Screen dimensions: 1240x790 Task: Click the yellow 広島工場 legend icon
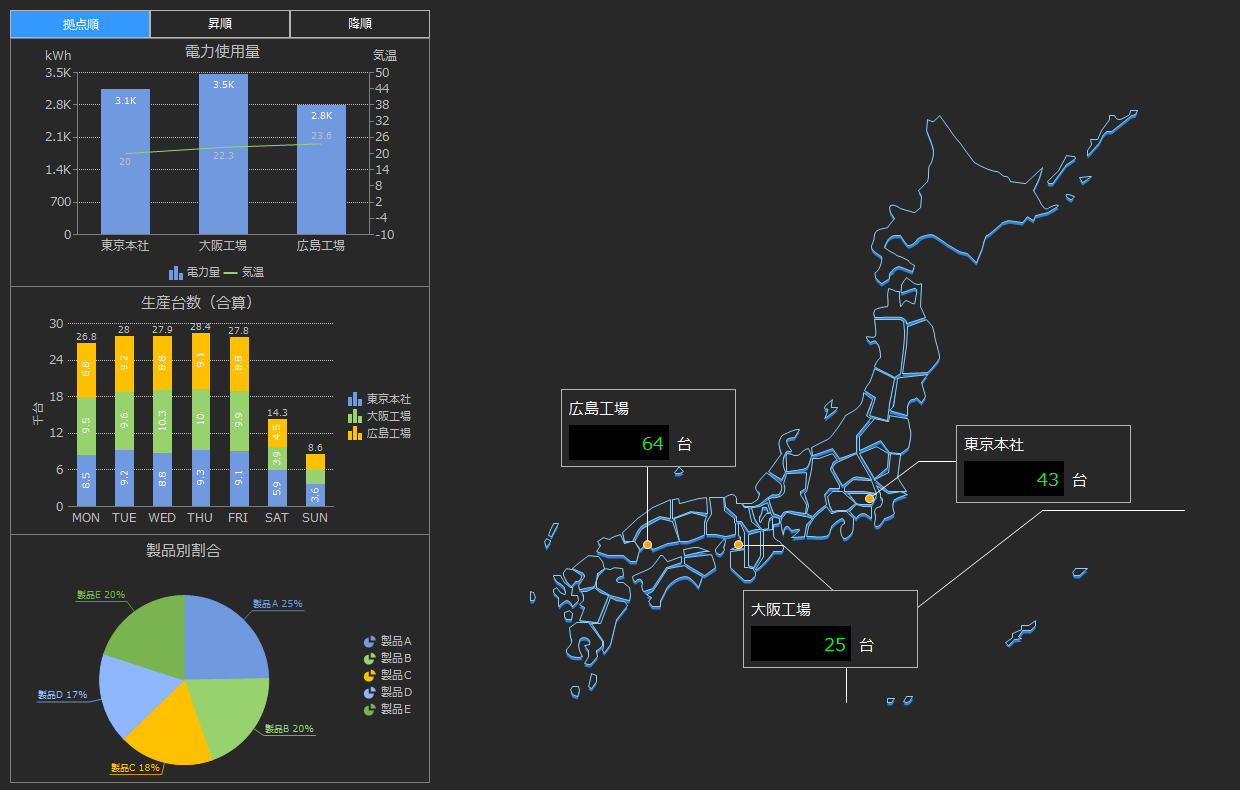[x=353, y=433]
